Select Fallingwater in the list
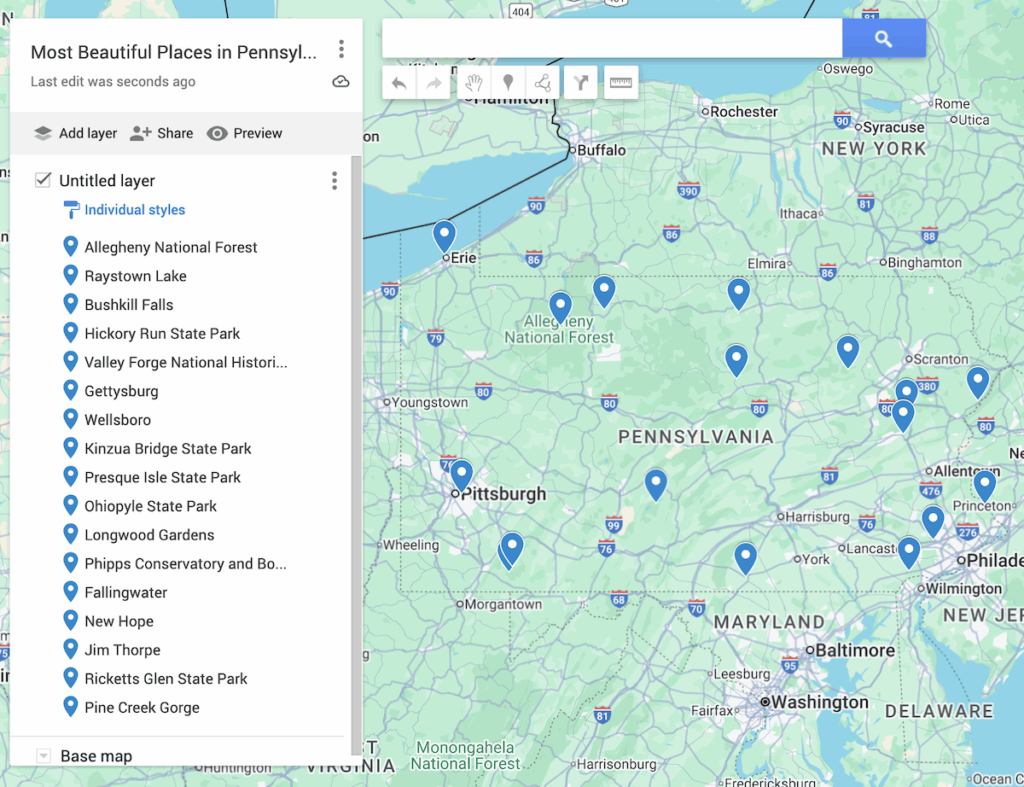1024x787 pixels. coord(125,592)
